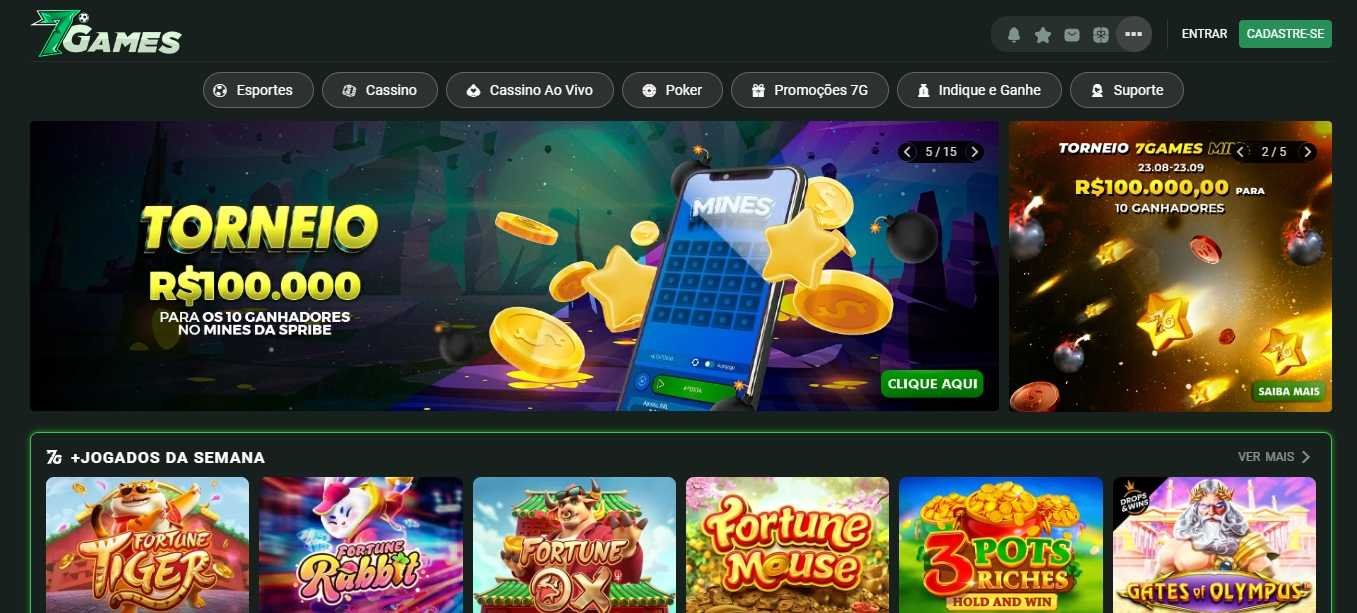Go to the Poker section
This screenshot has height=613, width=1357.
tap(672, 90)
